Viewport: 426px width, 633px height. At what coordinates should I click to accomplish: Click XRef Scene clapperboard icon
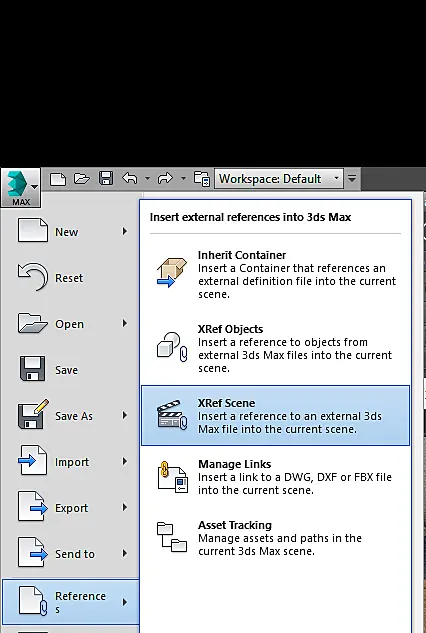(172, 414)
